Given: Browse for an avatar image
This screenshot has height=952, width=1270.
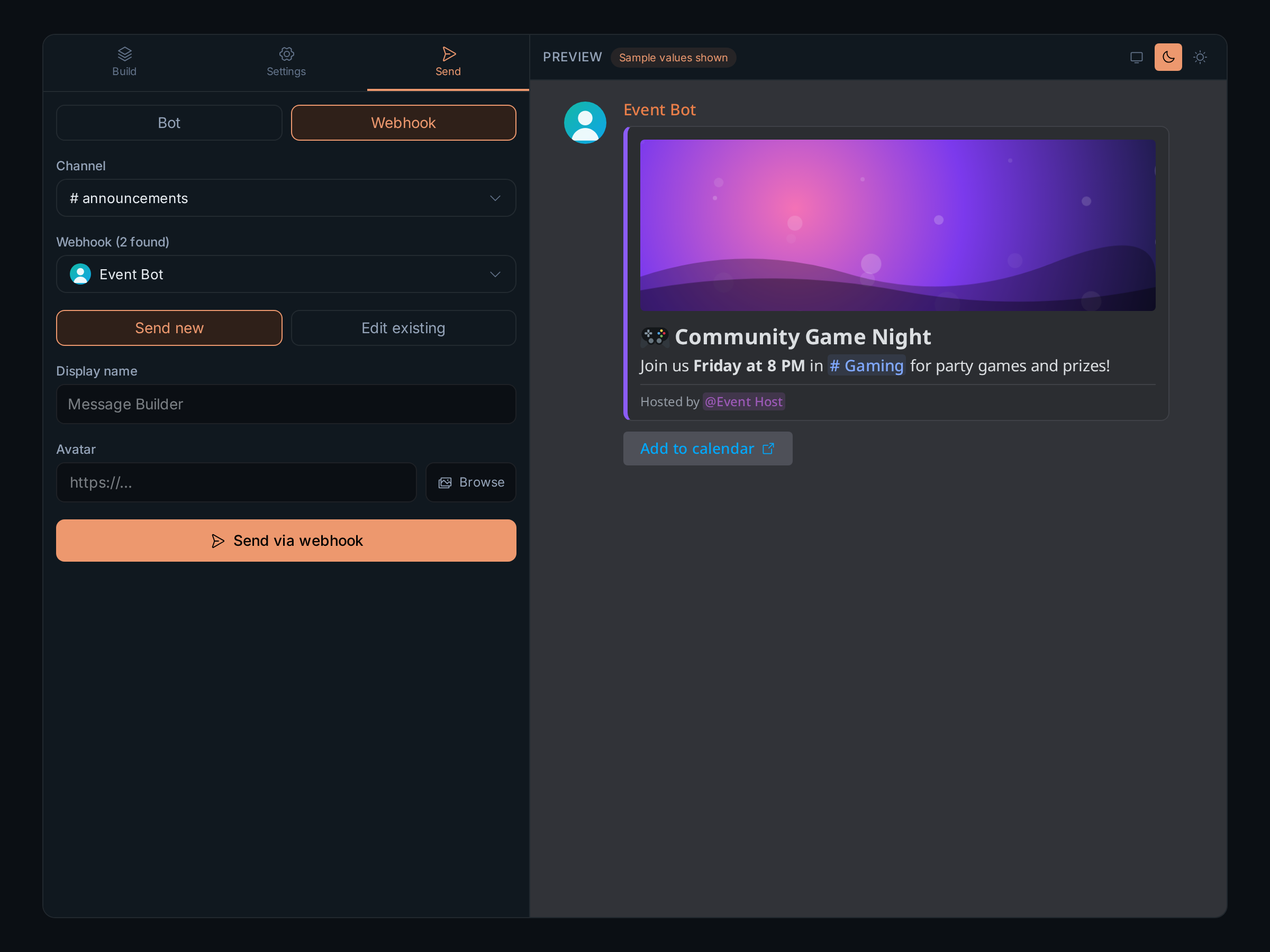Looking at the screenshot, I should point(471,482).
